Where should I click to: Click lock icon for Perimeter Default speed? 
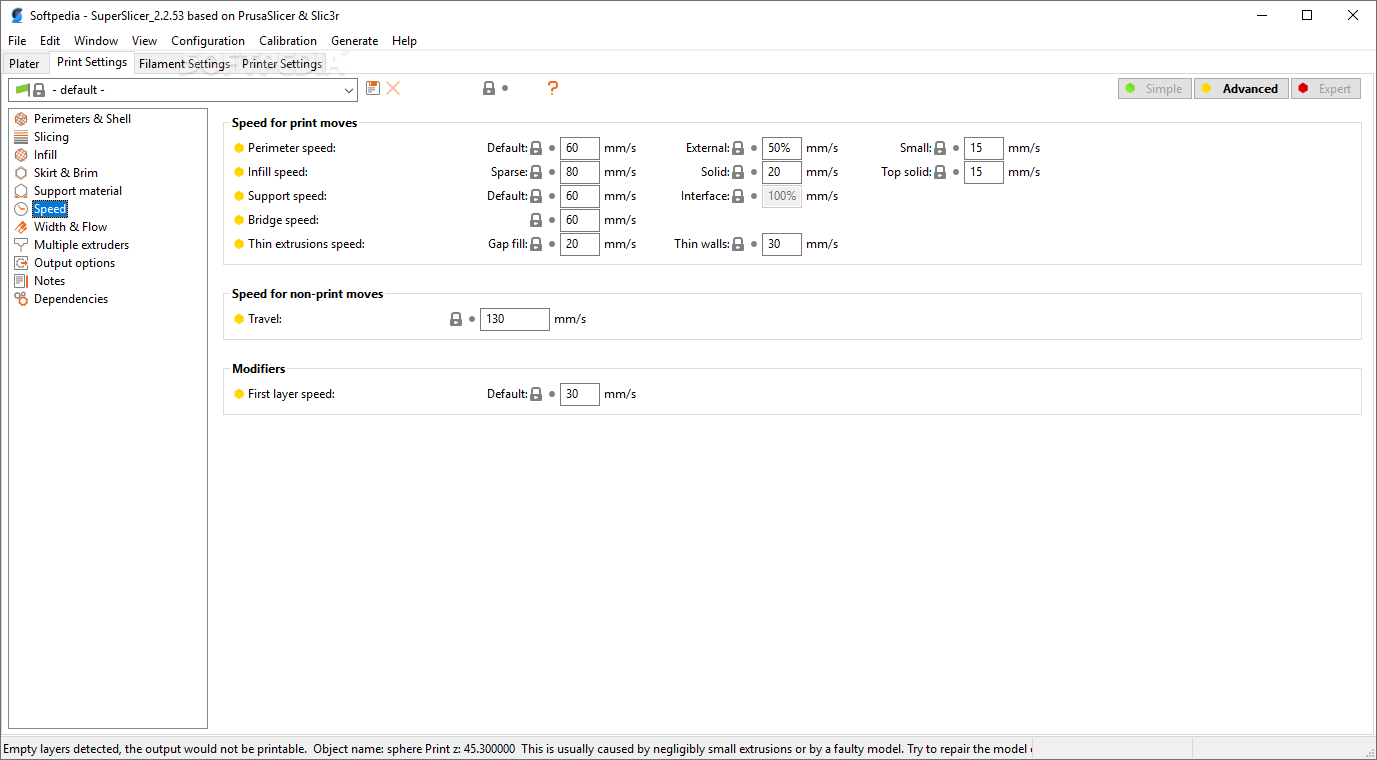(x=536, y=148)
